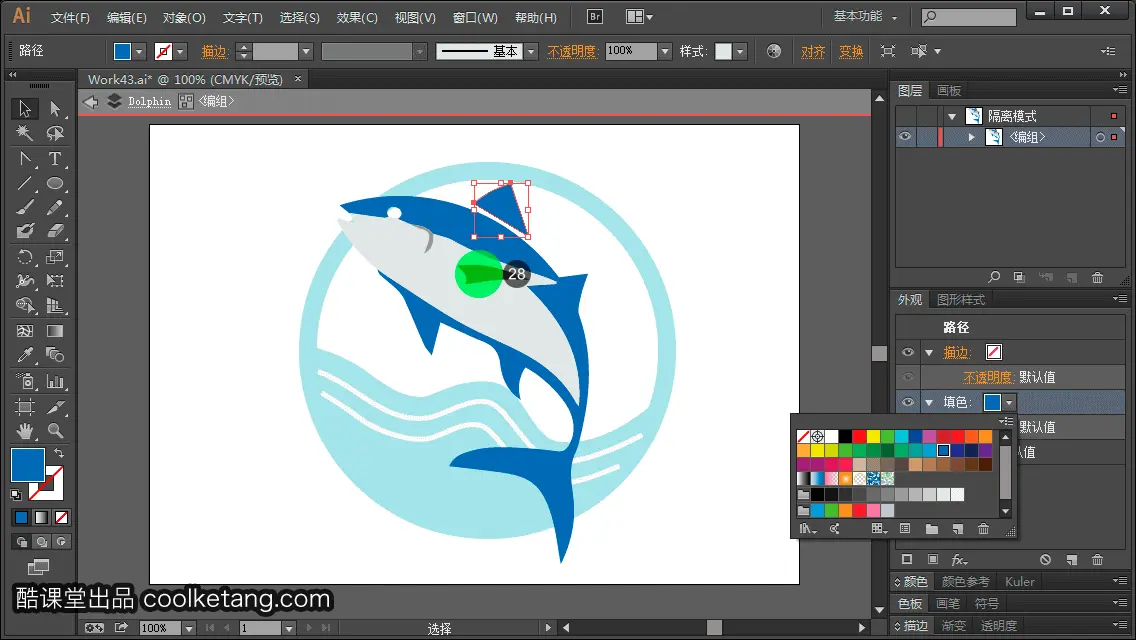Toggle visibility of stroke 不透明度 row
The width and height of the screenshot is (1136, 640).
click(x=908, y=377)
